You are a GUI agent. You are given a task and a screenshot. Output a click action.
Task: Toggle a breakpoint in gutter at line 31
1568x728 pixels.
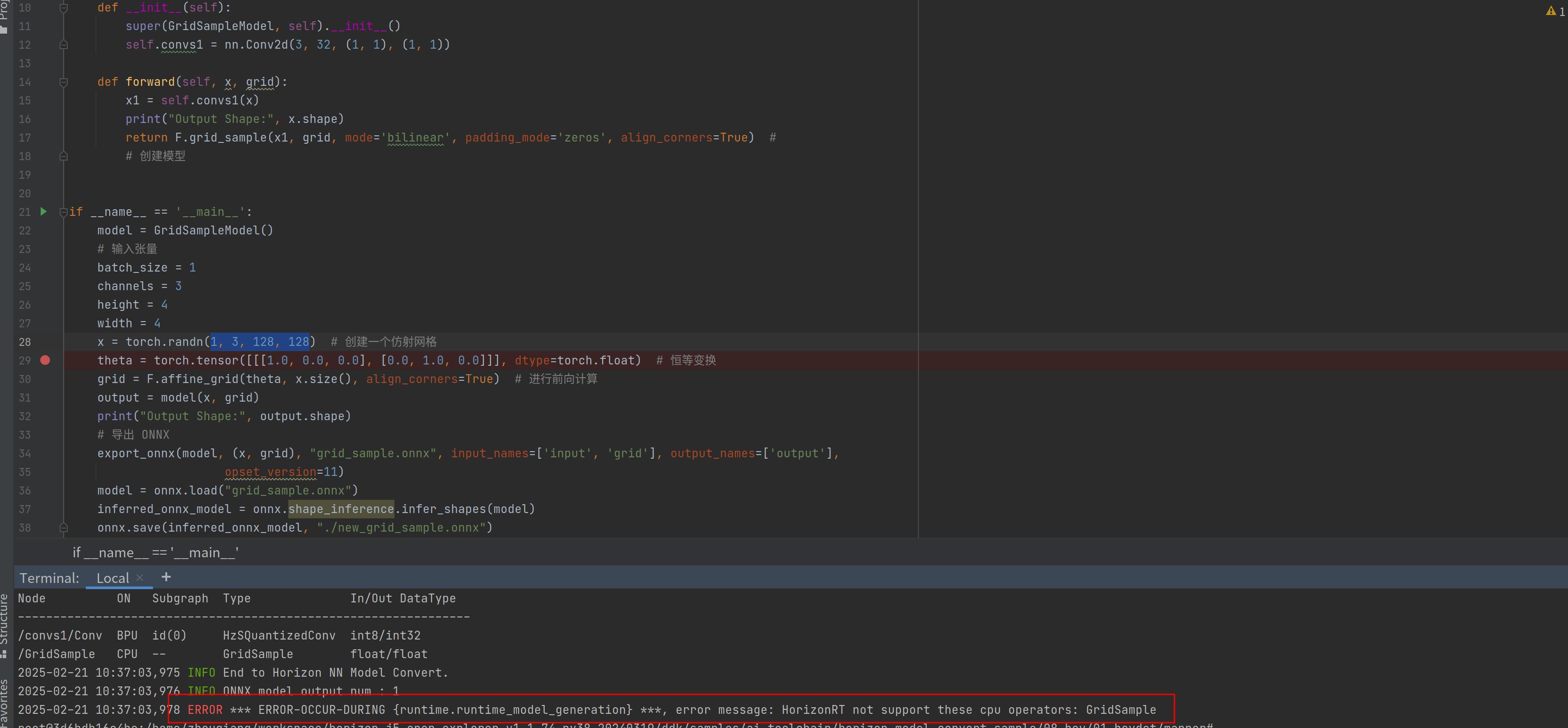click(45, 398)
